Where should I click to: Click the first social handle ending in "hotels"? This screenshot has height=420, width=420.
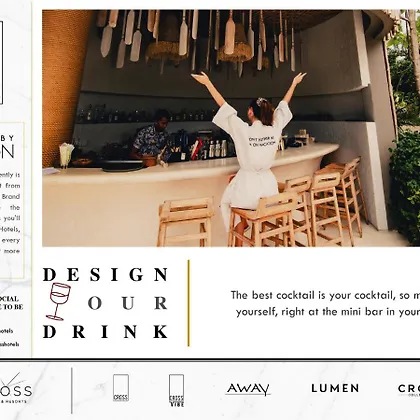[x=7, y=331]
